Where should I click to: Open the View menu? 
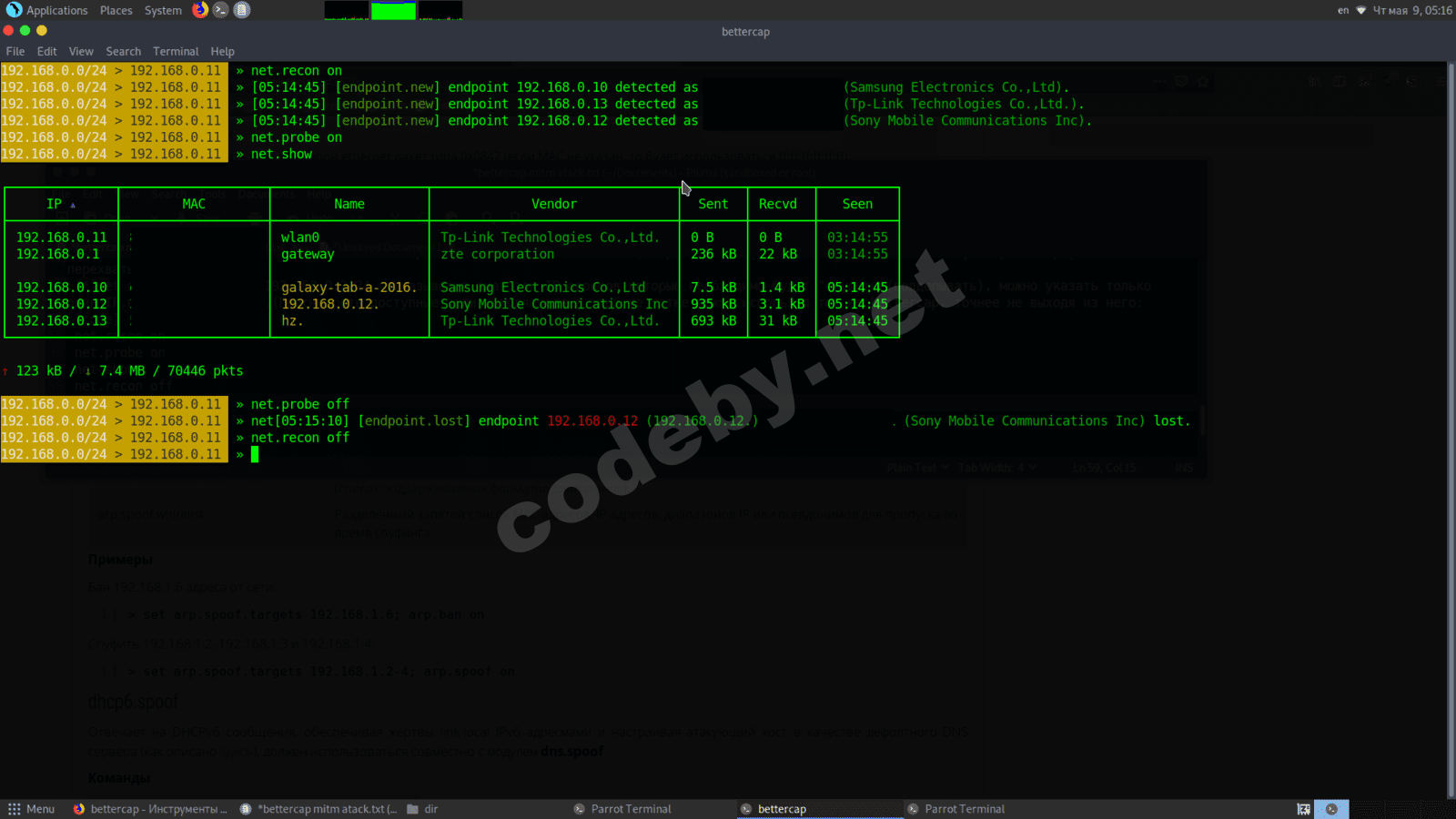tap(81, 52)
